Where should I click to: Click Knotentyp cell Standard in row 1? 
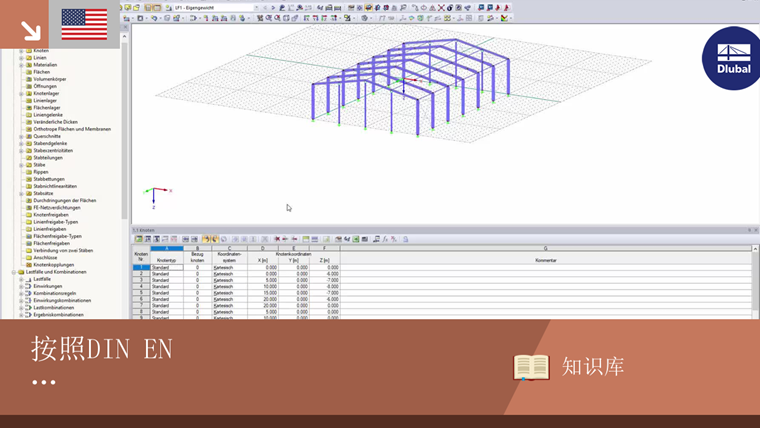pyautogui.click(x=167, y=267)
